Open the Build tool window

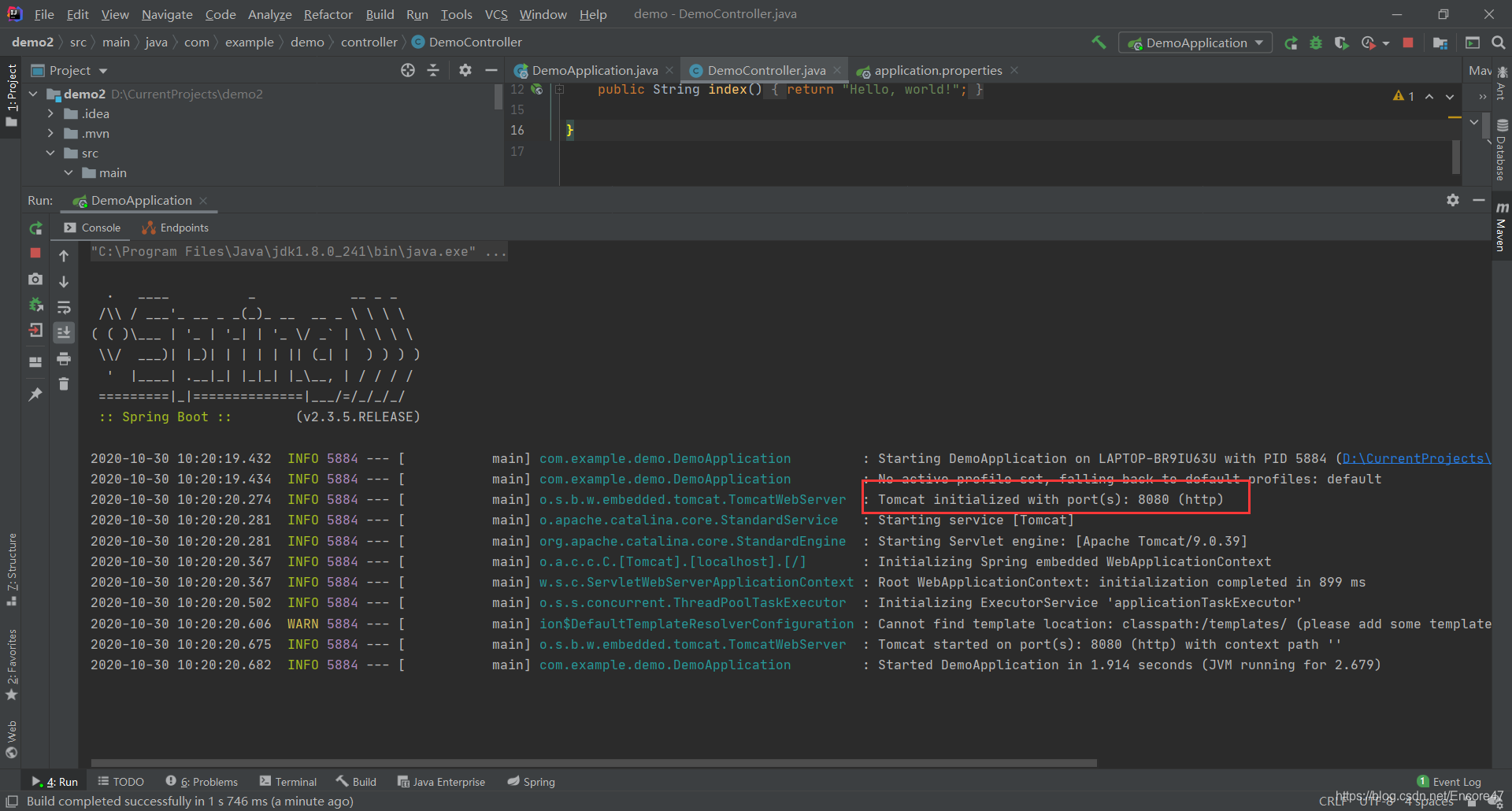click(x=356, y=781)
